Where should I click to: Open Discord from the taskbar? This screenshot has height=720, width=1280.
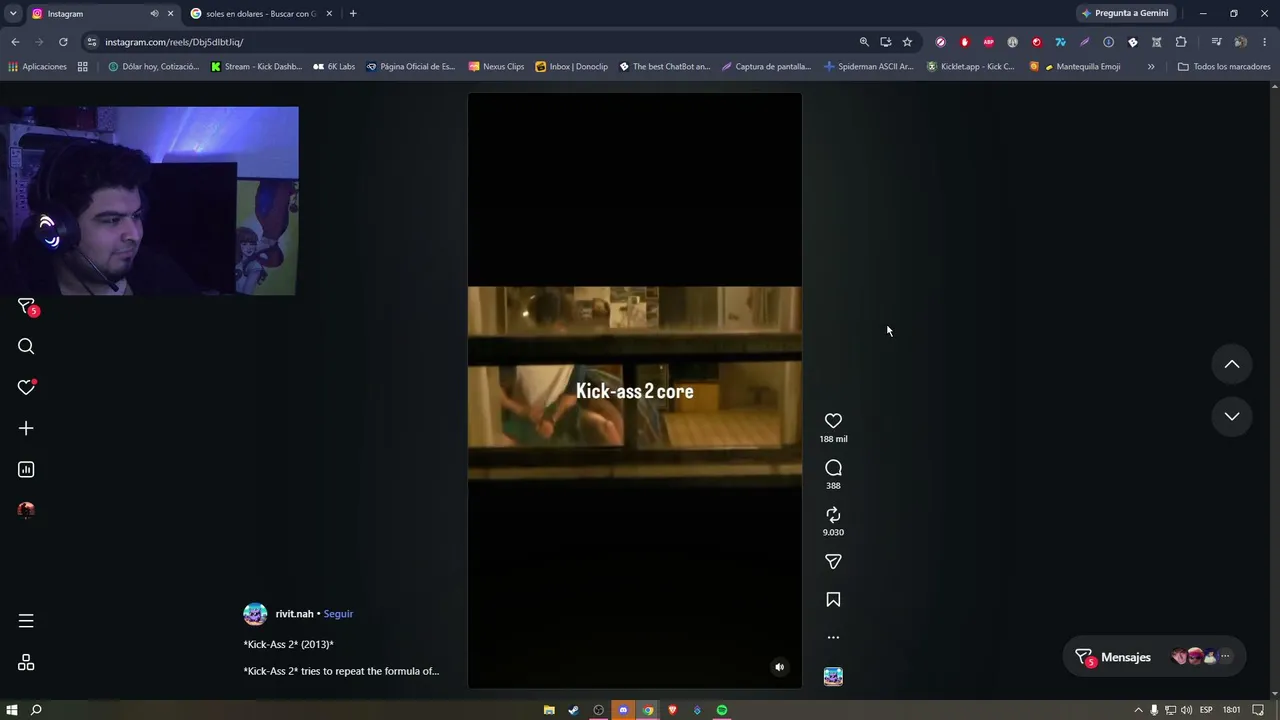(623, 710)
